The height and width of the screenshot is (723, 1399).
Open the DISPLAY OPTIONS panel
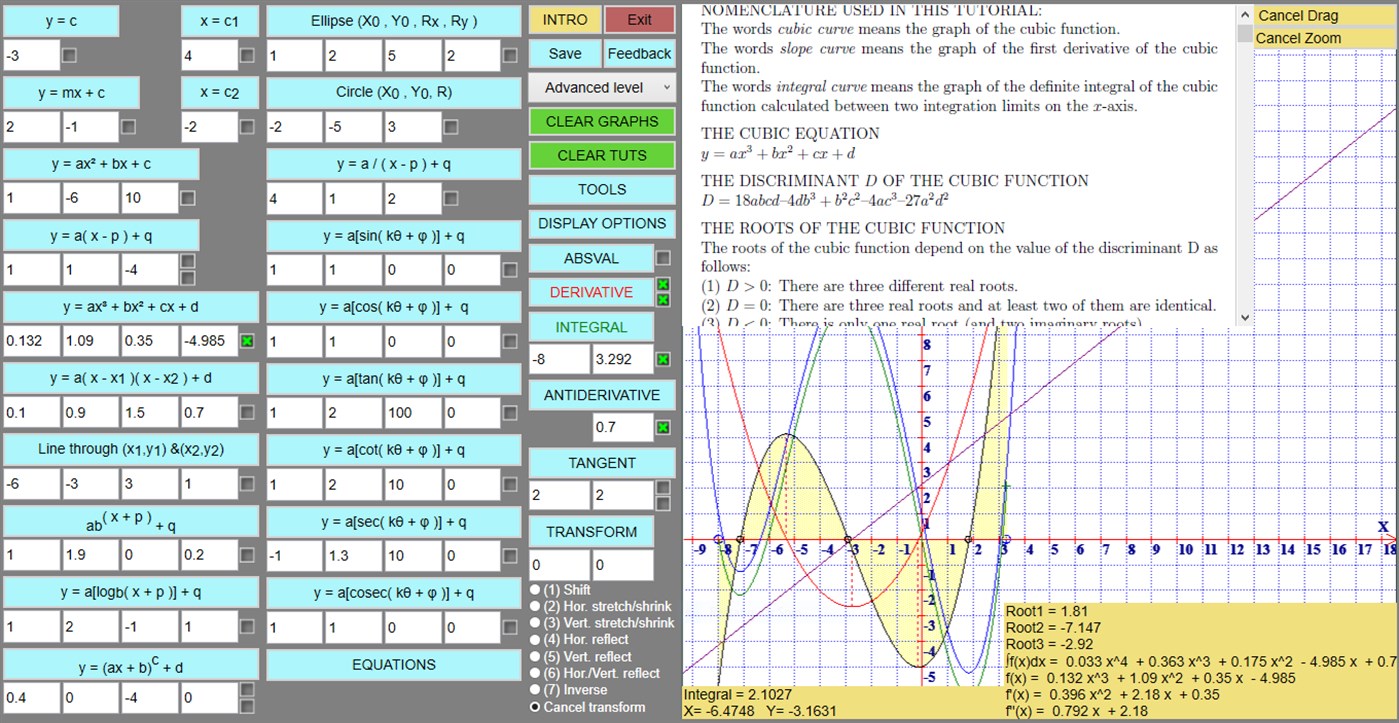tap(601, 223)
